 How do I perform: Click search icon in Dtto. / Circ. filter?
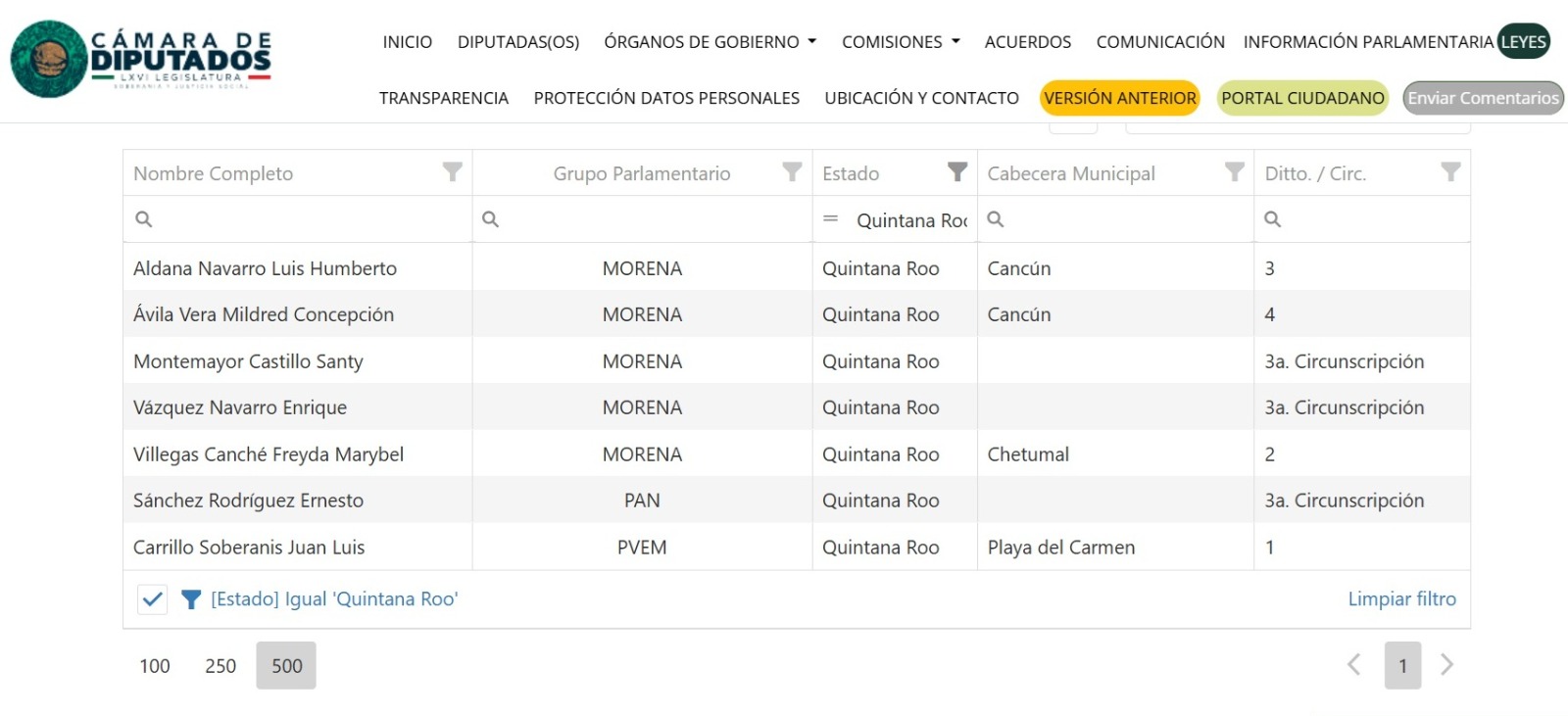click(x=1272, y=219)
